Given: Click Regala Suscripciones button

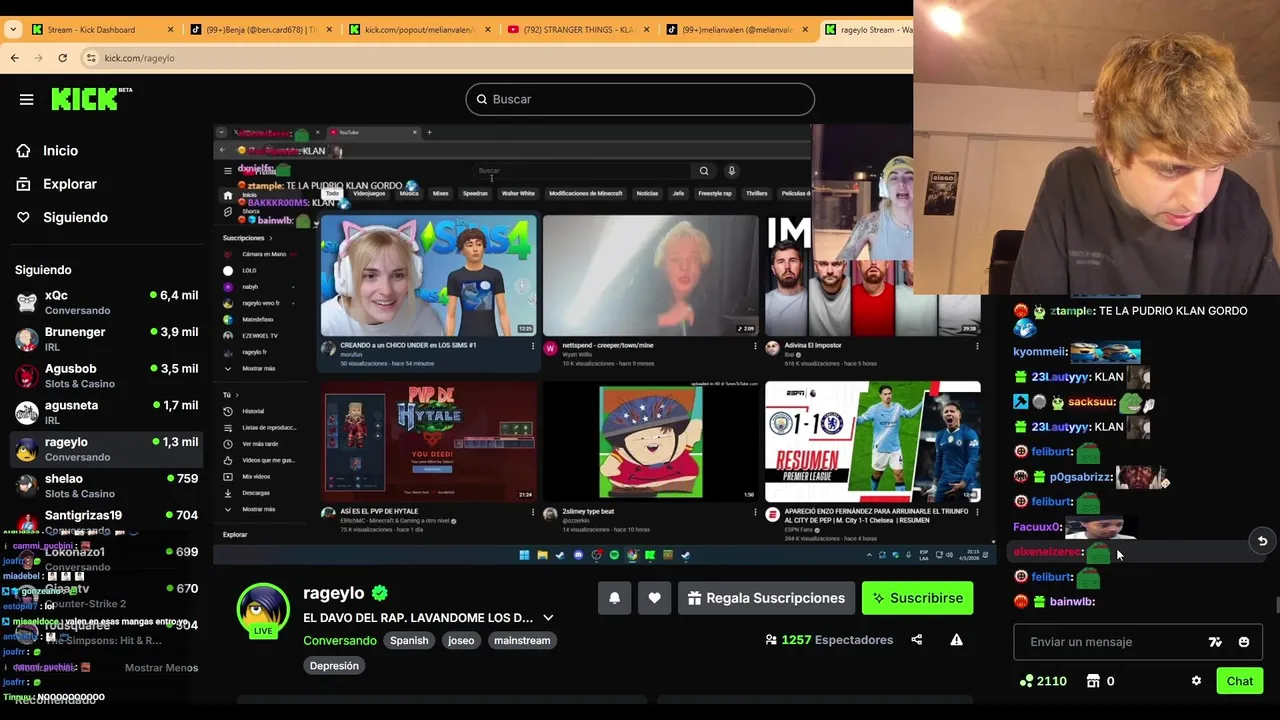Looking at the screenshot, I should click(x=766, y=598).
